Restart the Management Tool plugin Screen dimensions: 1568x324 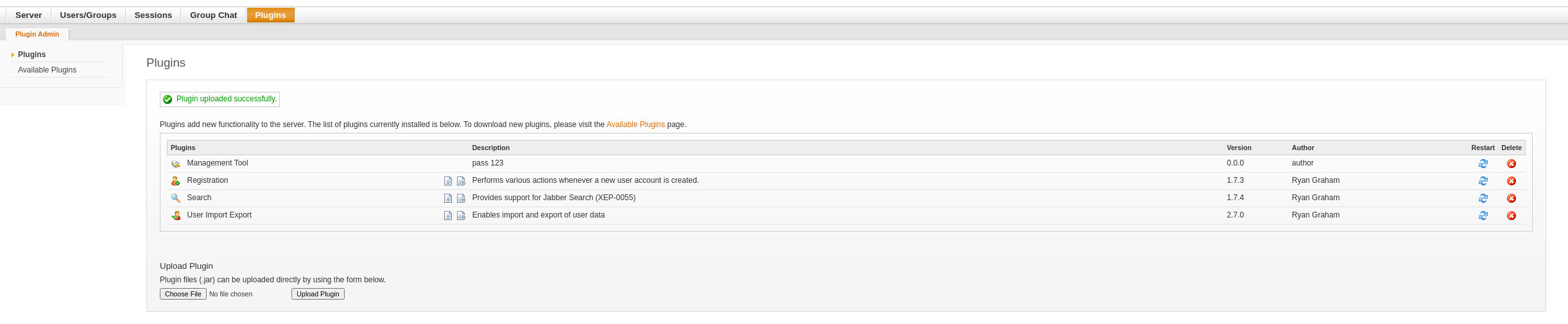coord(1483,164)
